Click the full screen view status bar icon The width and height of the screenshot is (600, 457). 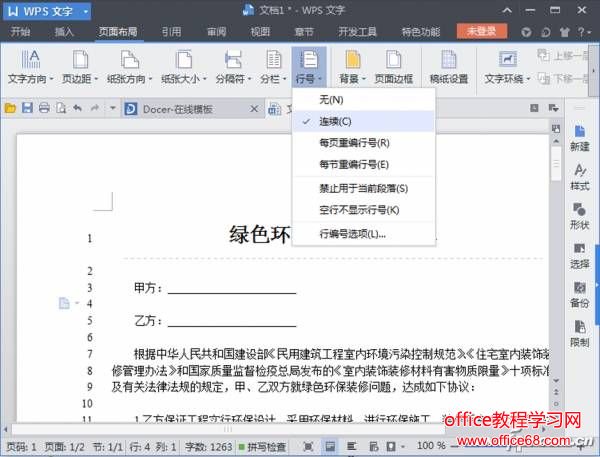tap(308, 446)
